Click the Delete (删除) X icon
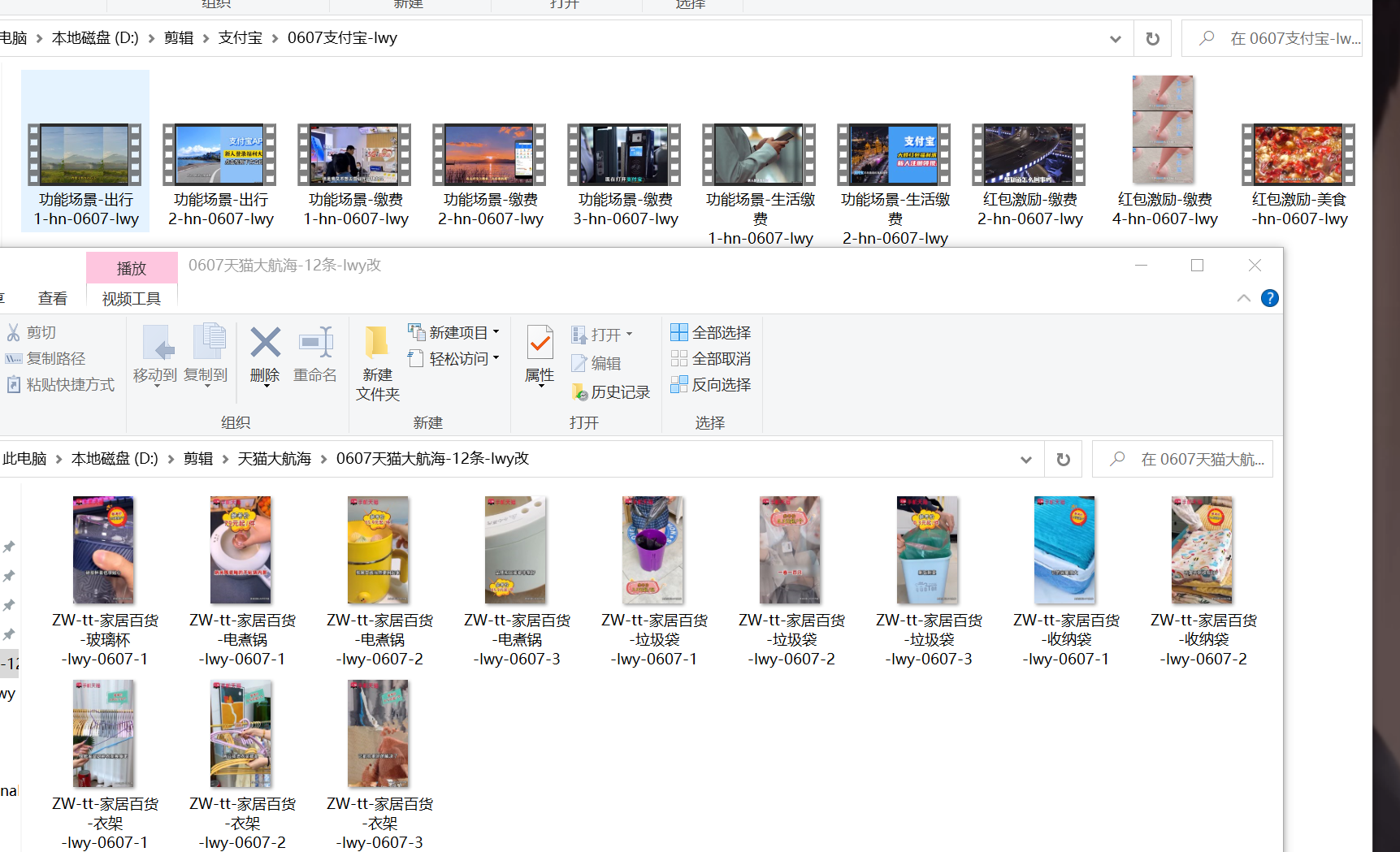 coord(265,342)
